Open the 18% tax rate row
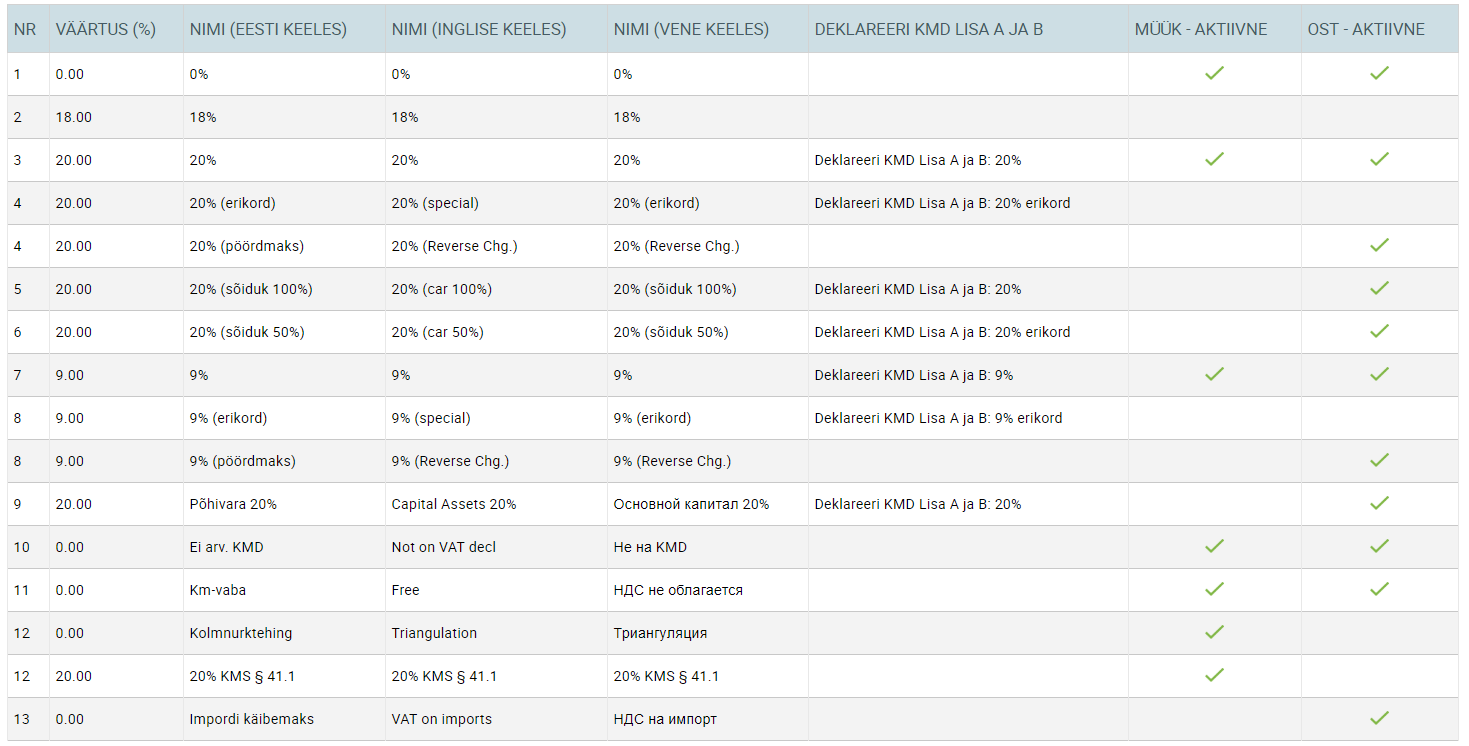The image size is (1469, 746). (x=733, y=117)
